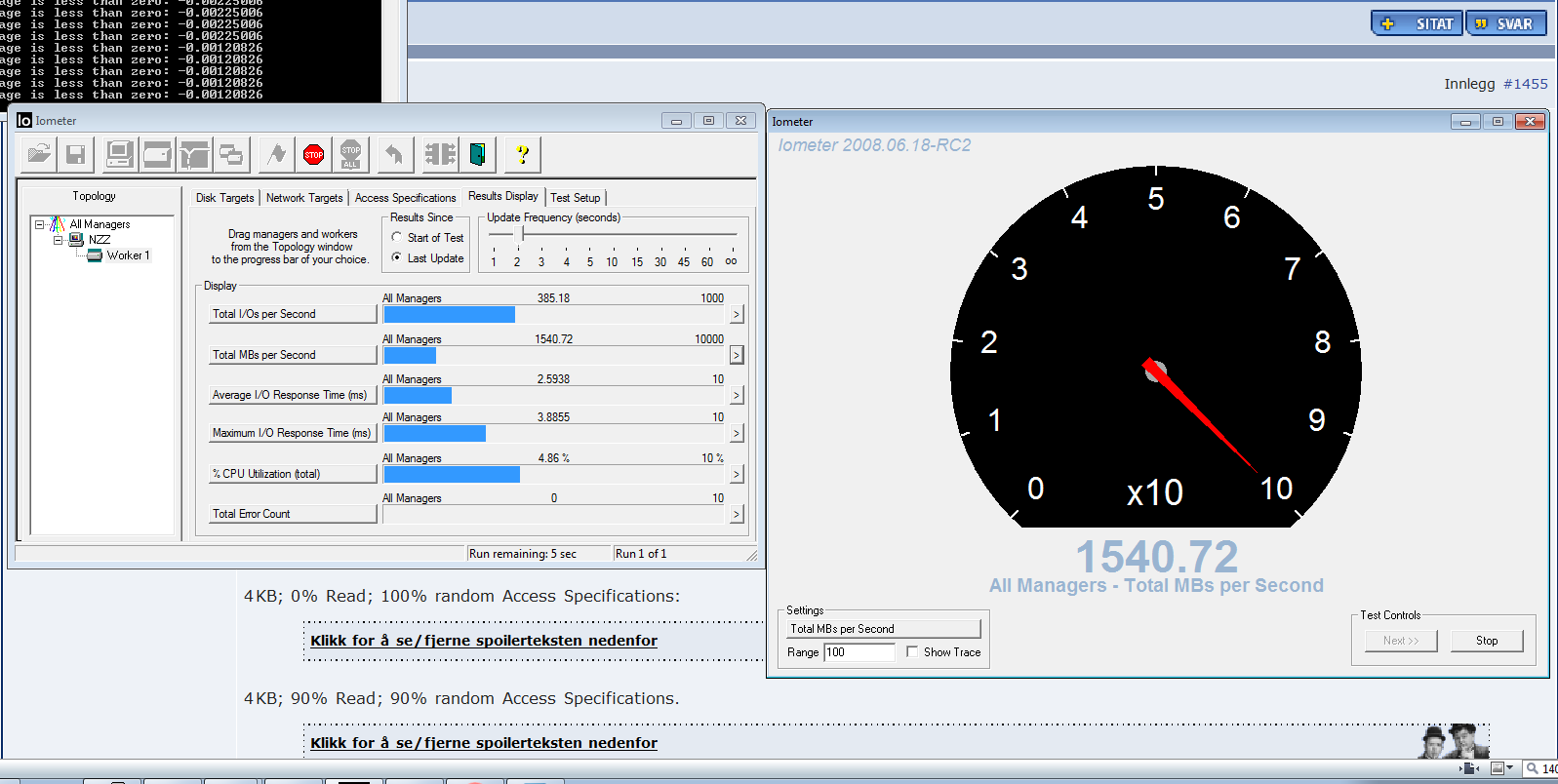
Task: Toggle the Show Trace checkbox
Action: [912, 651]
